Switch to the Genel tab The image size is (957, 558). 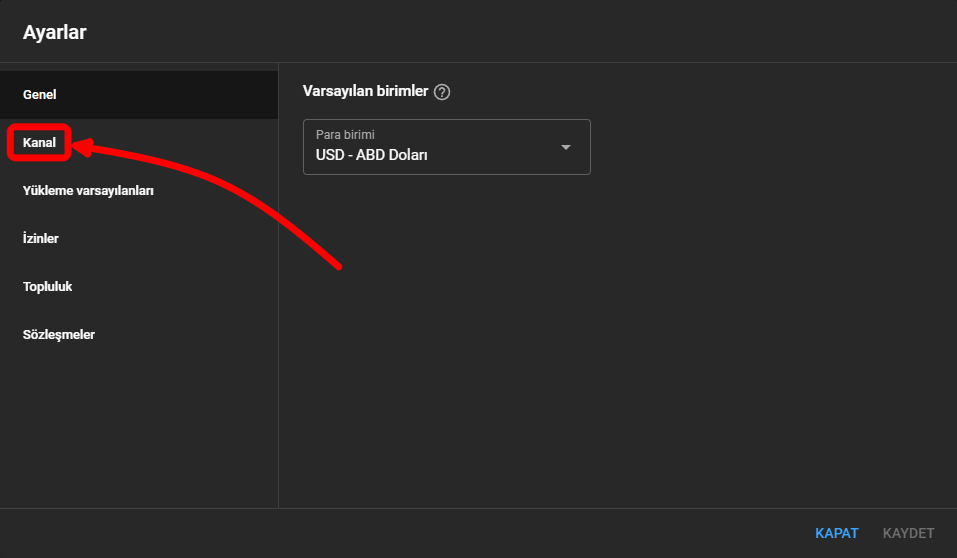click(x=40, y=95)
